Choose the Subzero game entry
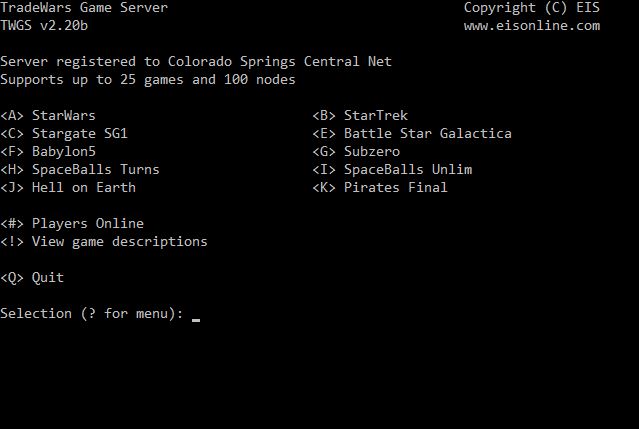This screenshot has height=429, width=639. 356,152
